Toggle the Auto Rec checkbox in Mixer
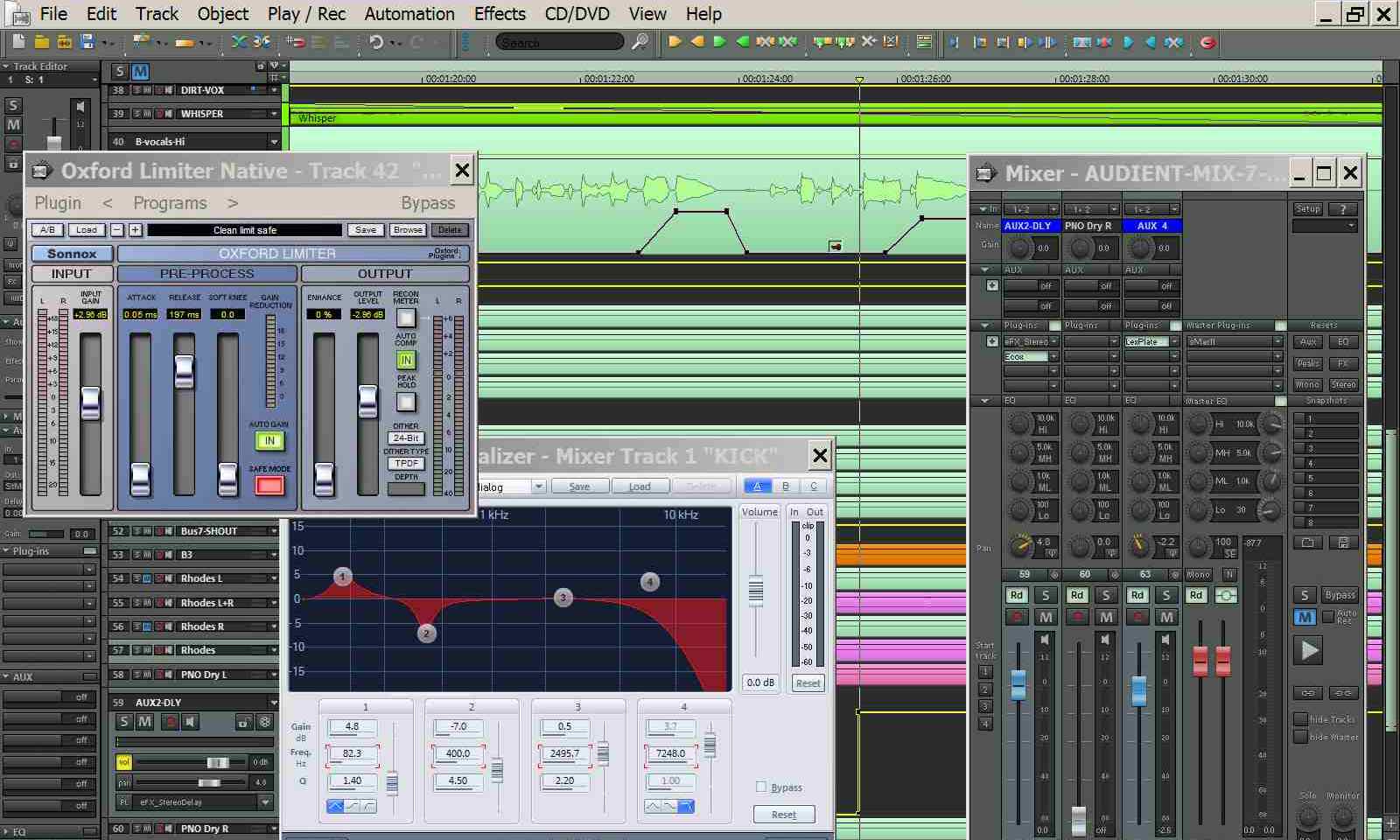 coord(1328,617)
